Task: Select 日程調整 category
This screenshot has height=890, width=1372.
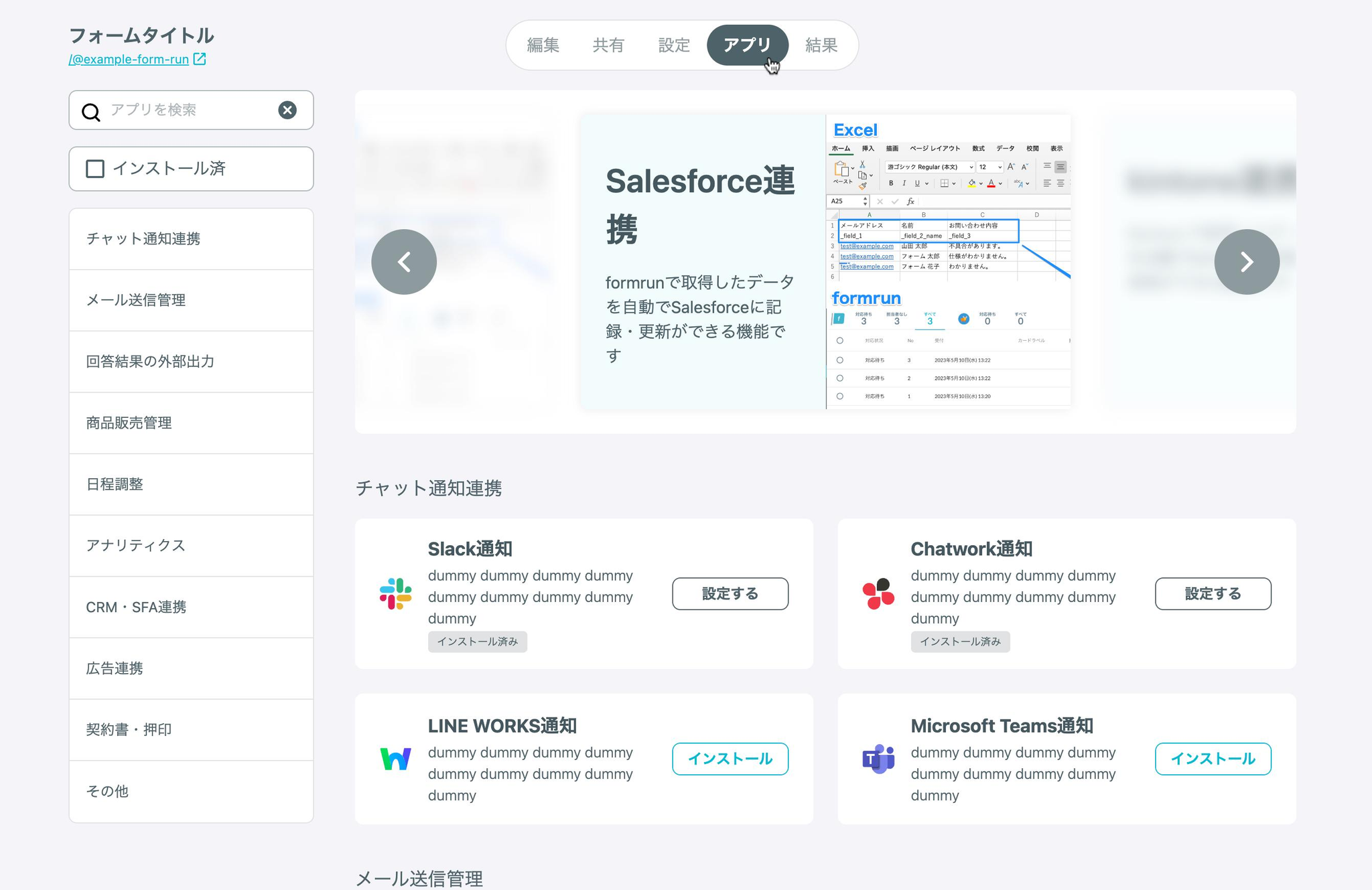Action: pos(191,484)
